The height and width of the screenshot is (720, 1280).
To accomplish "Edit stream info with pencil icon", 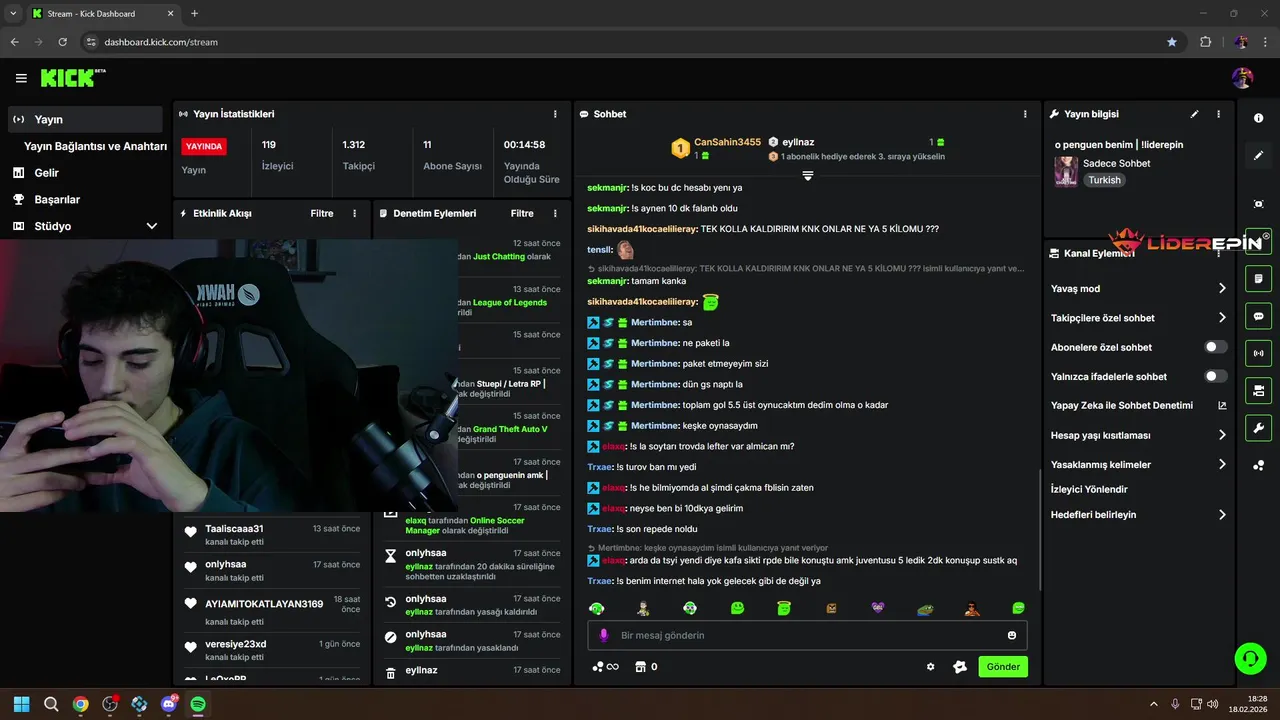I will pyautogui.click(x=1194, y=114).
